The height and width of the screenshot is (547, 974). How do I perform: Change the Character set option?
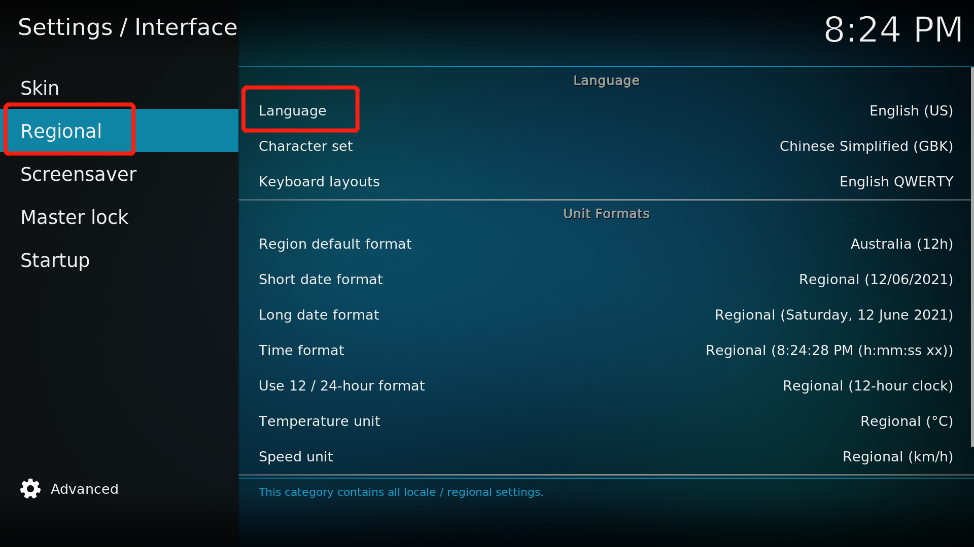pos(605,146)
